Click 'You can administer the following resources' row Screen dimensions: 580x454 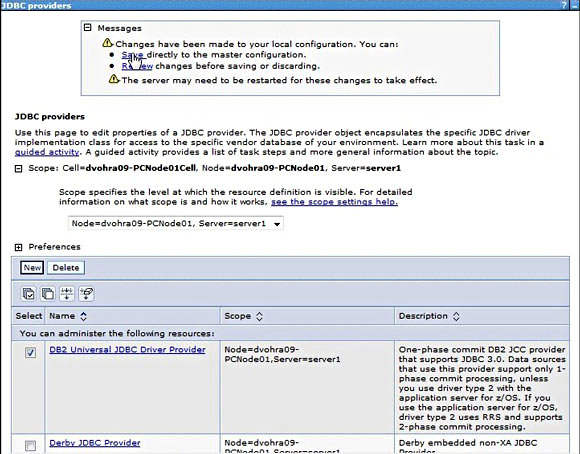[x=290, y=333]
